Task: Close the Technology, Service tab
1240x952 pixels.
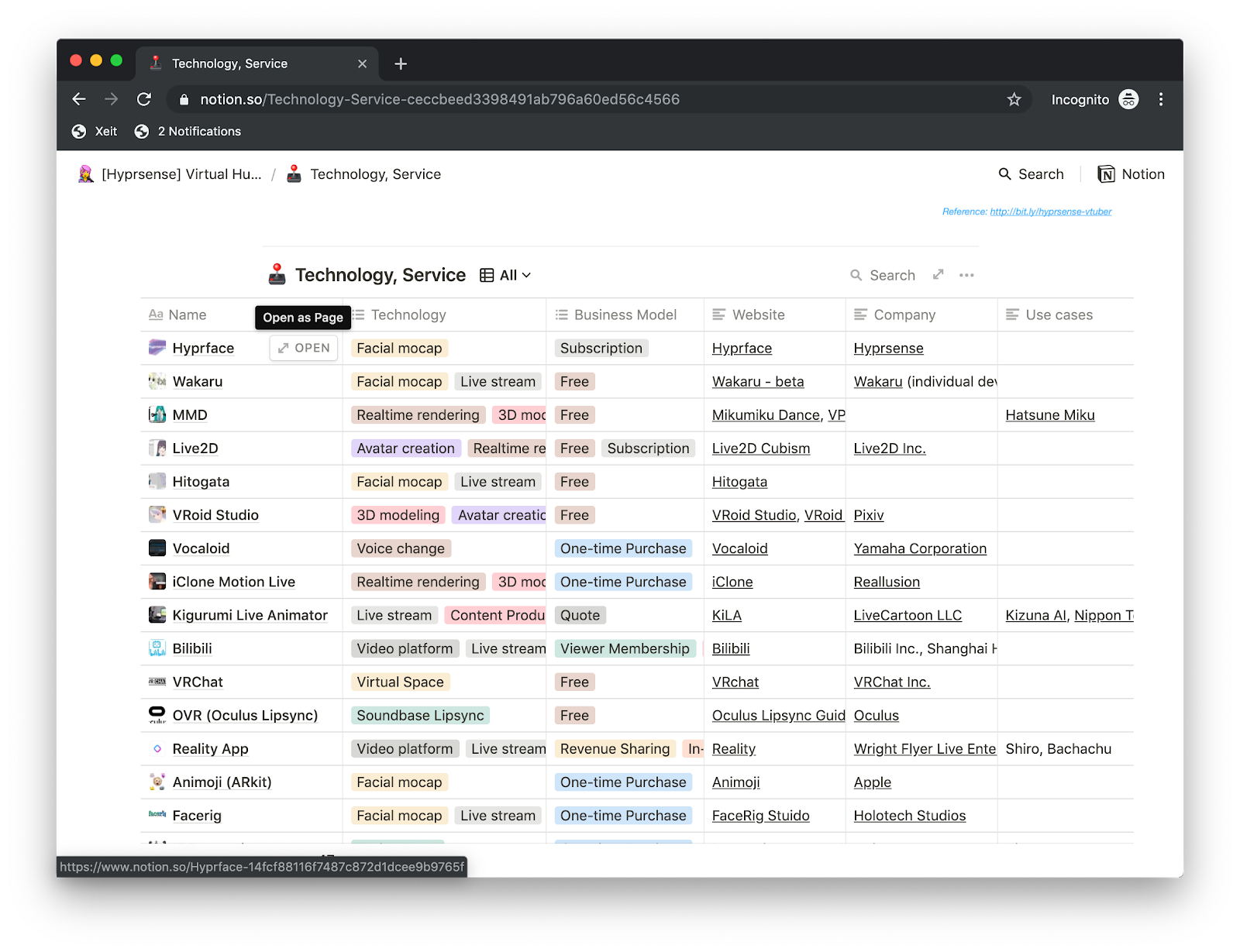Action: [362, 64]
